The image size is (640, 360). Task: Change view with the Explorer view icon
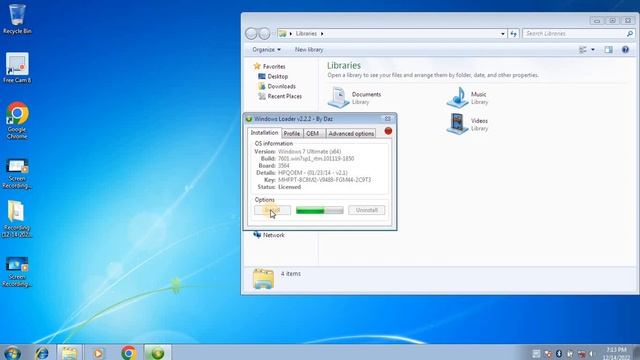[583, 50]
